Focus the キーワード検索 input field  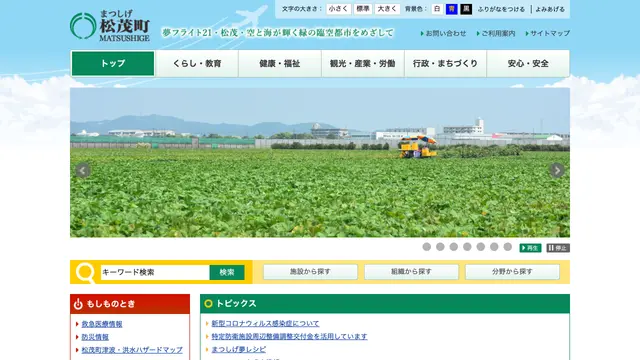click(x=155, y=272)
